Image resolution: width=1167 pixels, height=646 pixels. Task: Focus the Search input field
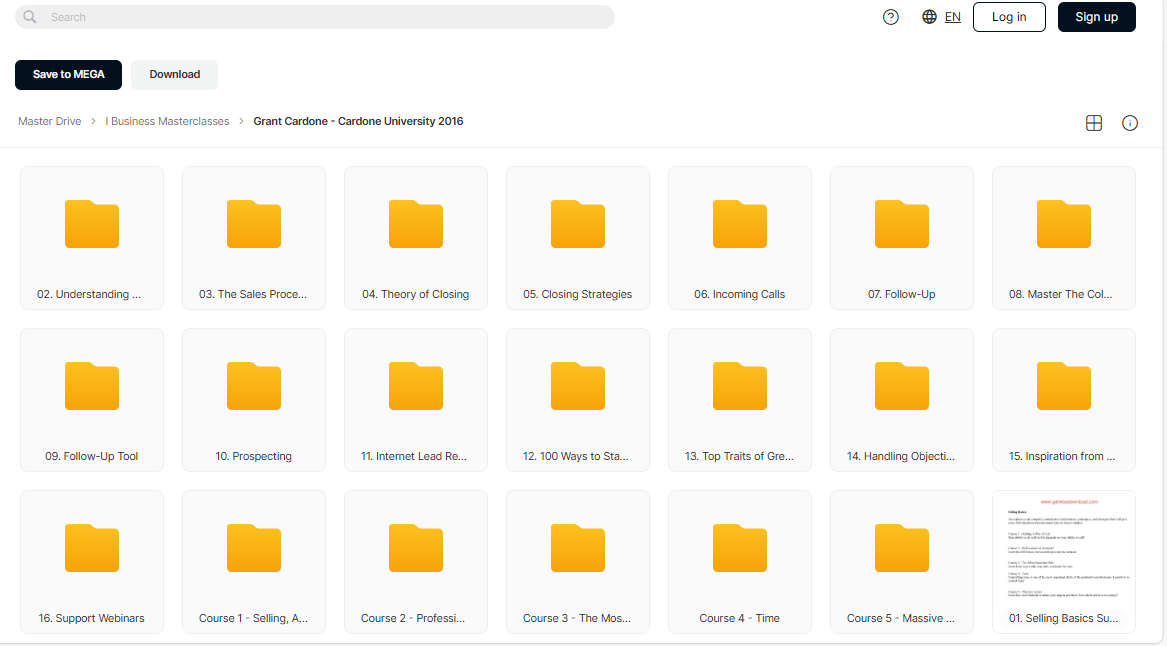pyautogui.click(x=315, y=16)
